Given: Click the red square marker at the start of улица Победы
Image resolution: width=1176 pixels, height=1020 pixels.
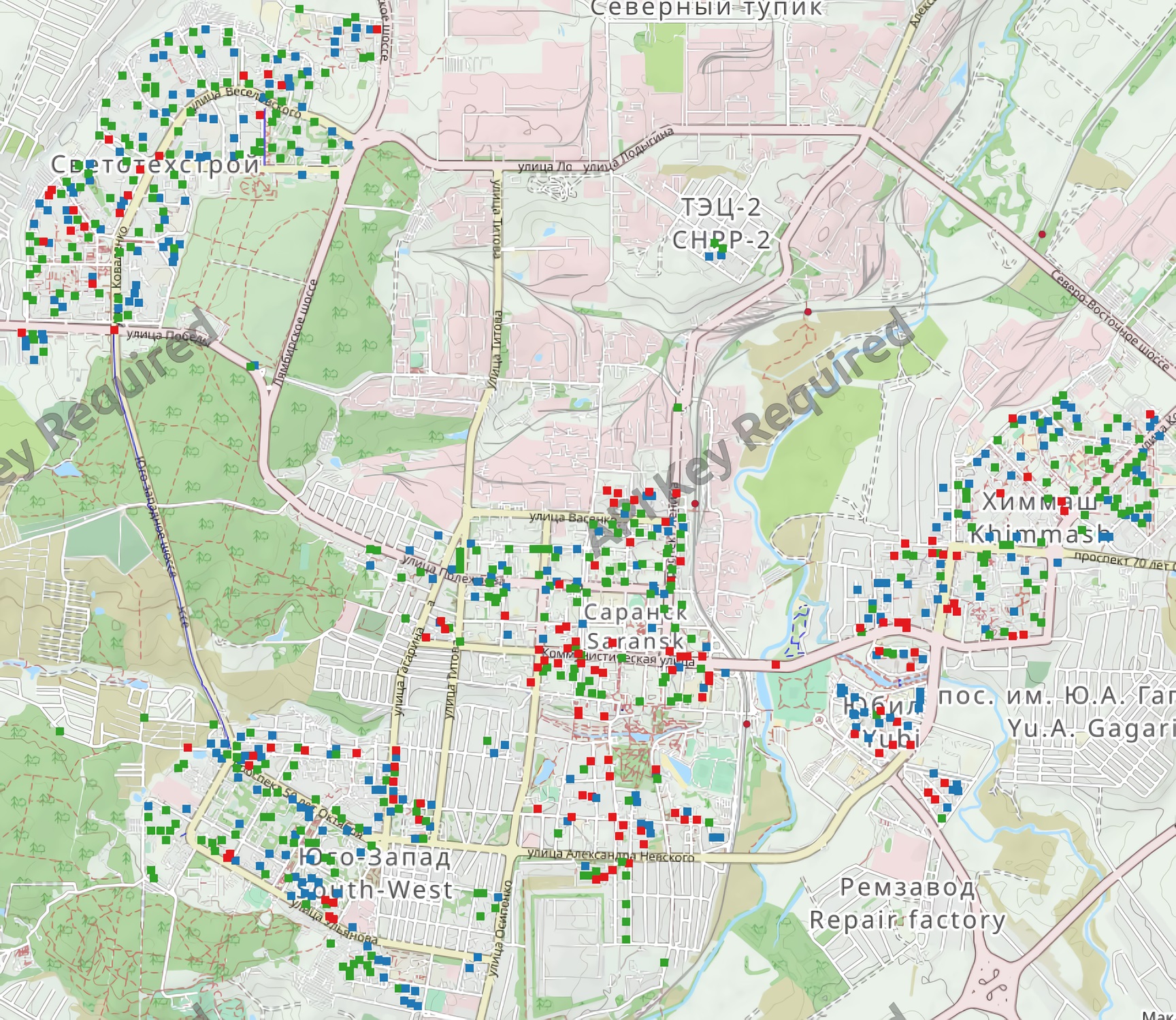Looking at the screenshot, I should pyautogui.click(x=114, y=330).
